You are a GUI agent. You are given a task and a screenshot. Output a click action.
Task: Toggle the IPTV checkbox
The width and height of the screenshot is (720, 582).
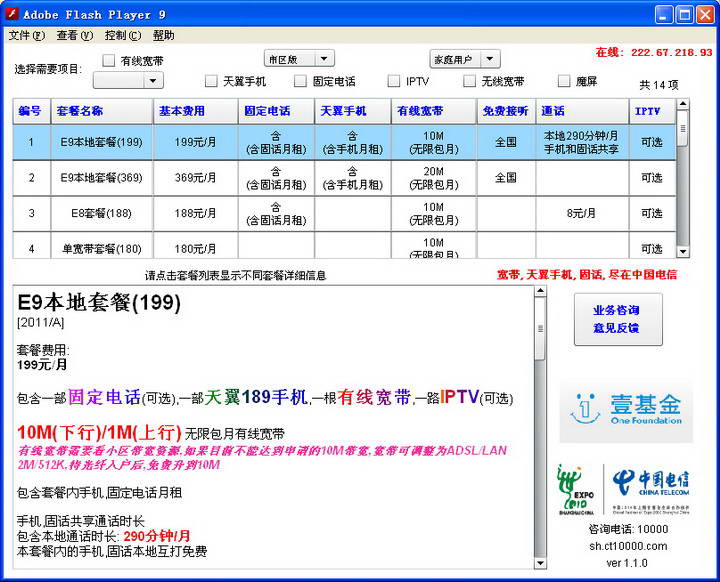(394, 81)
